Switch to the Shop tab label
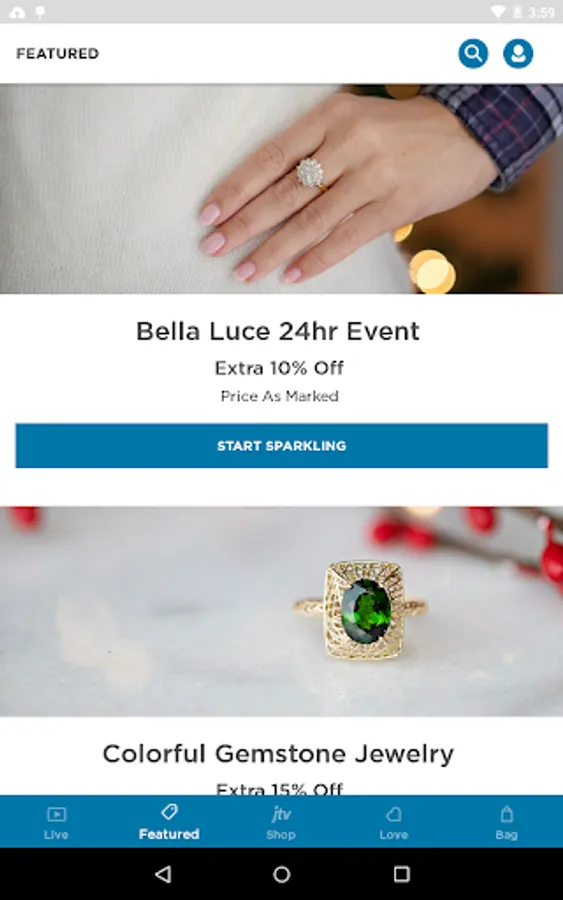Viewport: 563px width, 900px height. pos(281,835)
